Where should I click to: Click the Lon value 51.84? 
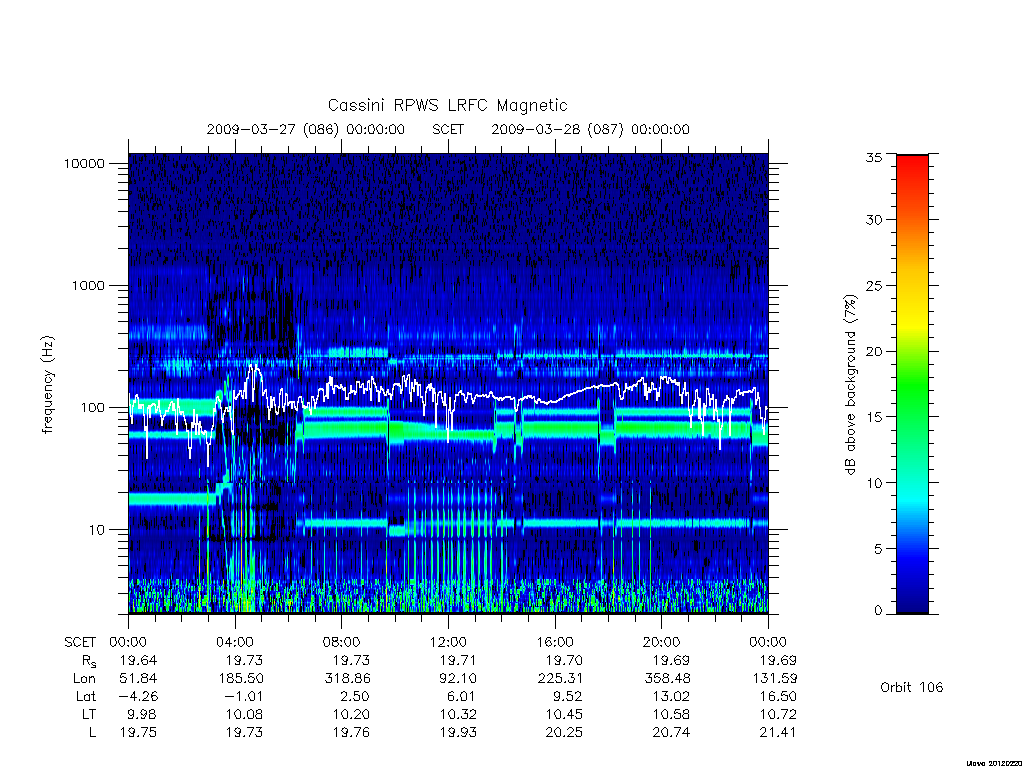click(x=138, y=679)
